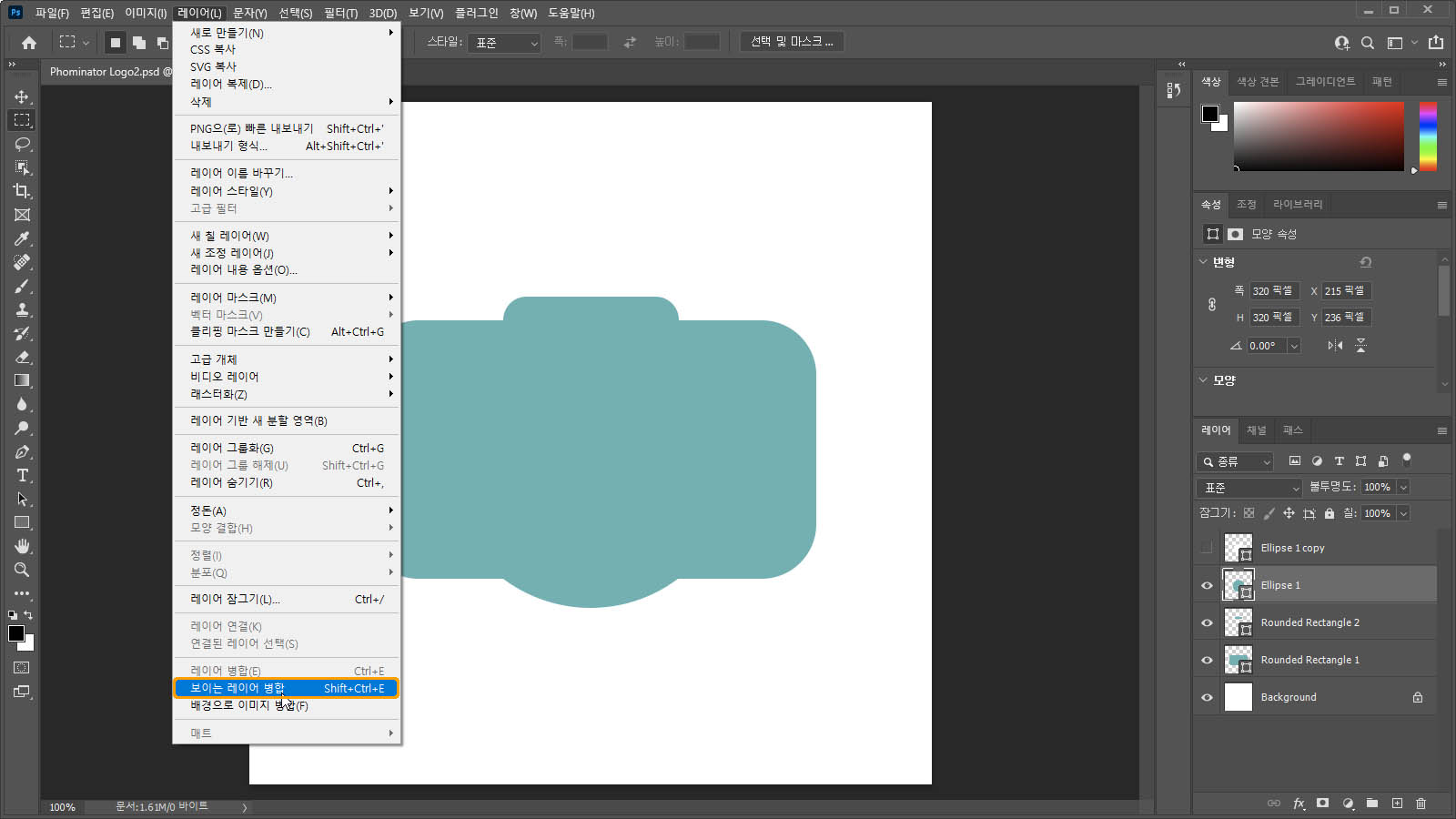Select the Hand tool
The width and height of the screenshot is (1456, 819).
22,546
